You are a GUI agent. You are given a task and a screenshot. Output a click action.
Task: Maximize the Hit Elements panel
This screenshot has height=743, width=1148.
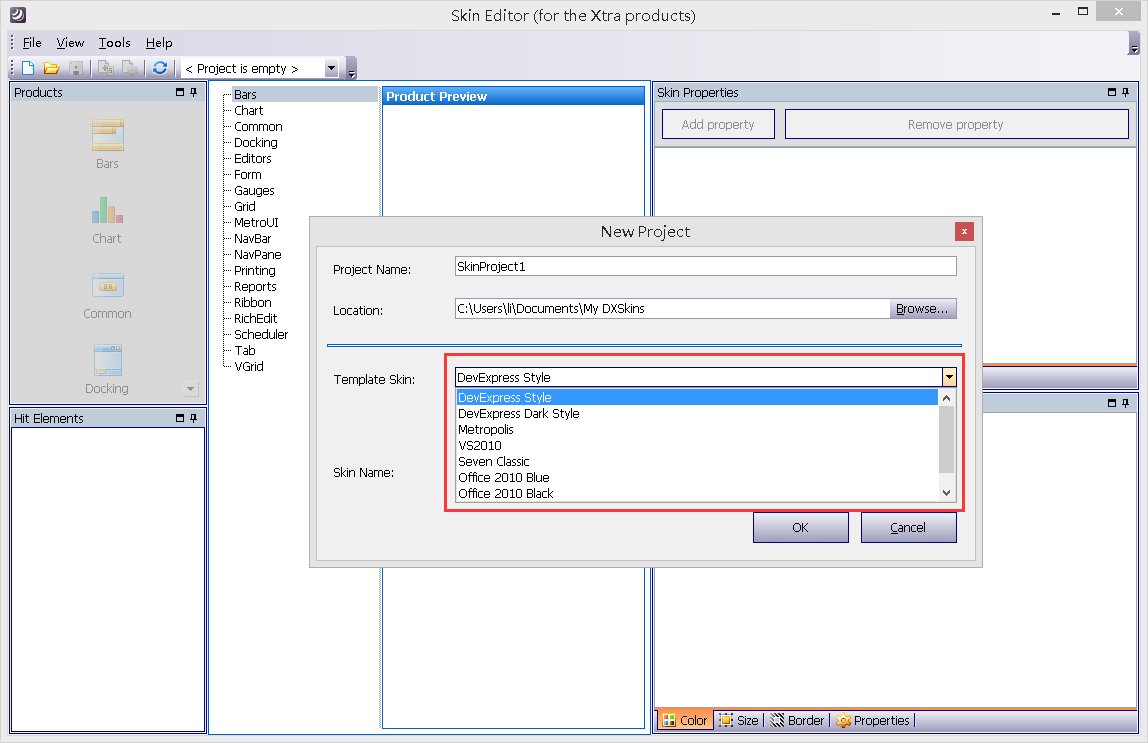point(180,418)
